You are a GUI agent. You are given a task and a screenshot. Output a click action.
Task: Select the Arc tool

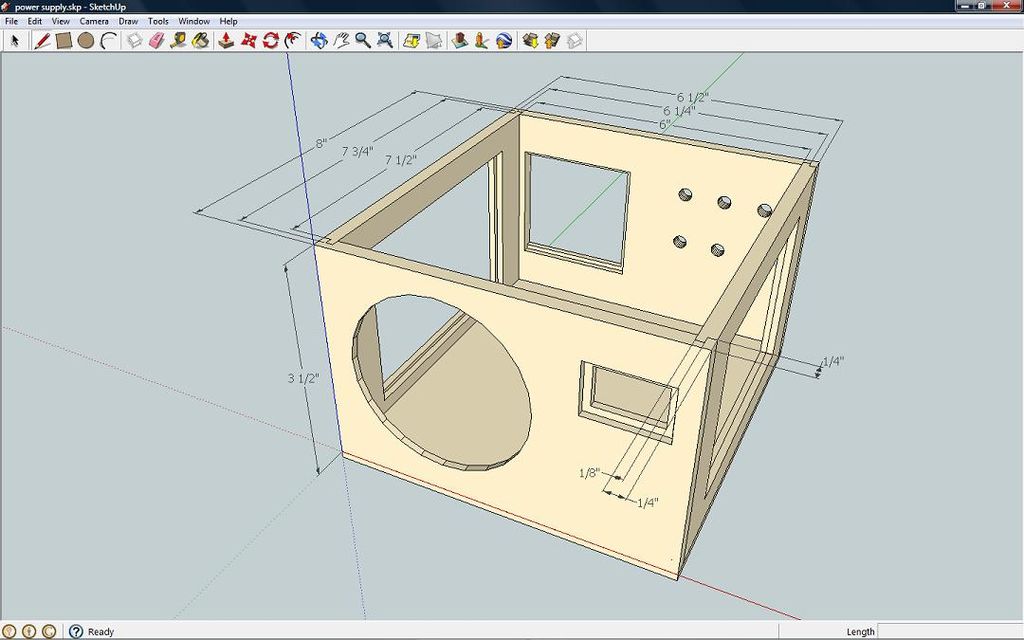click(105, 41)
